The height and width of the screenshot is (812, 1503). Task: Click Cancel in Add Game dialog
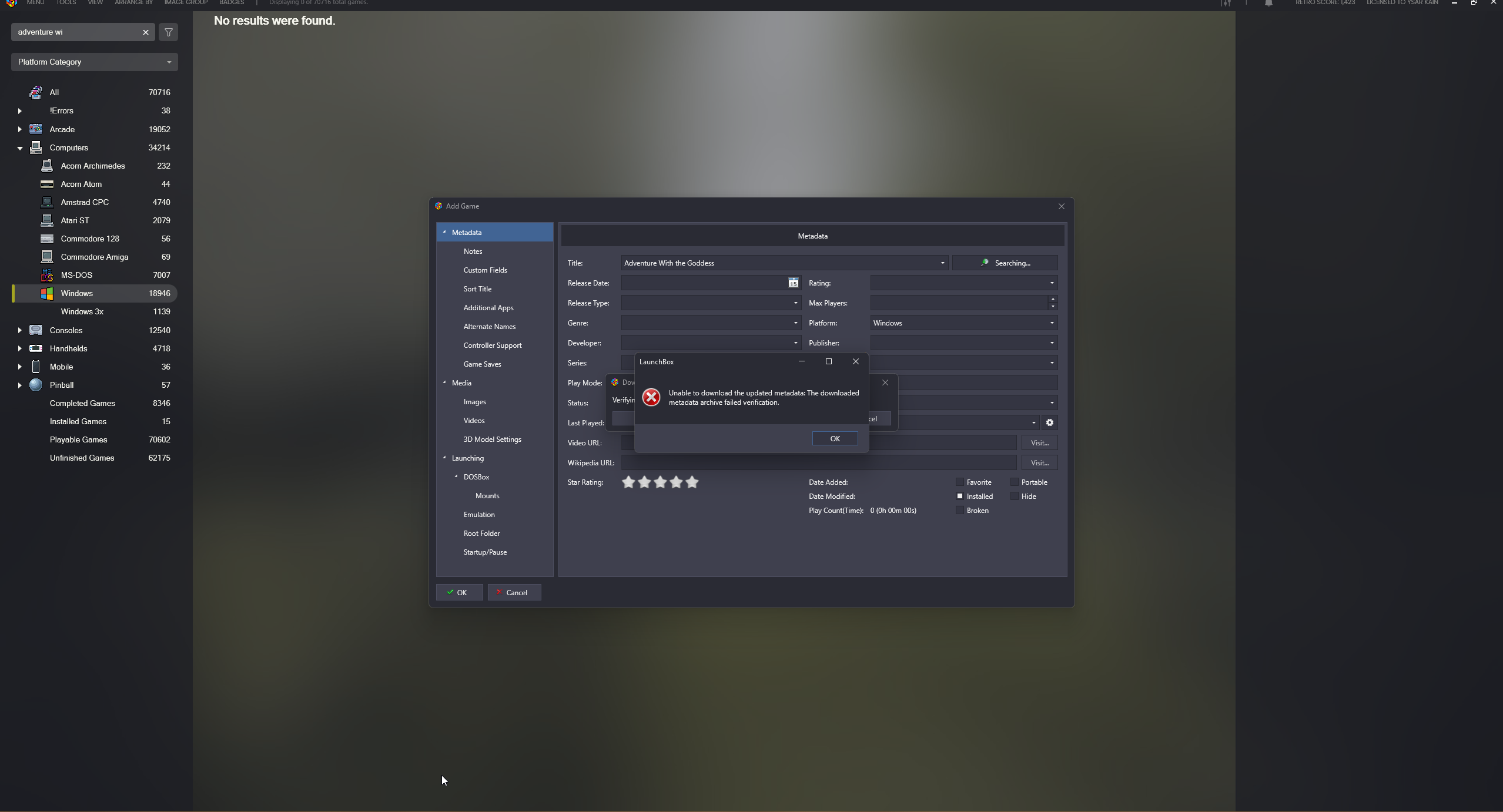[514, 592]
